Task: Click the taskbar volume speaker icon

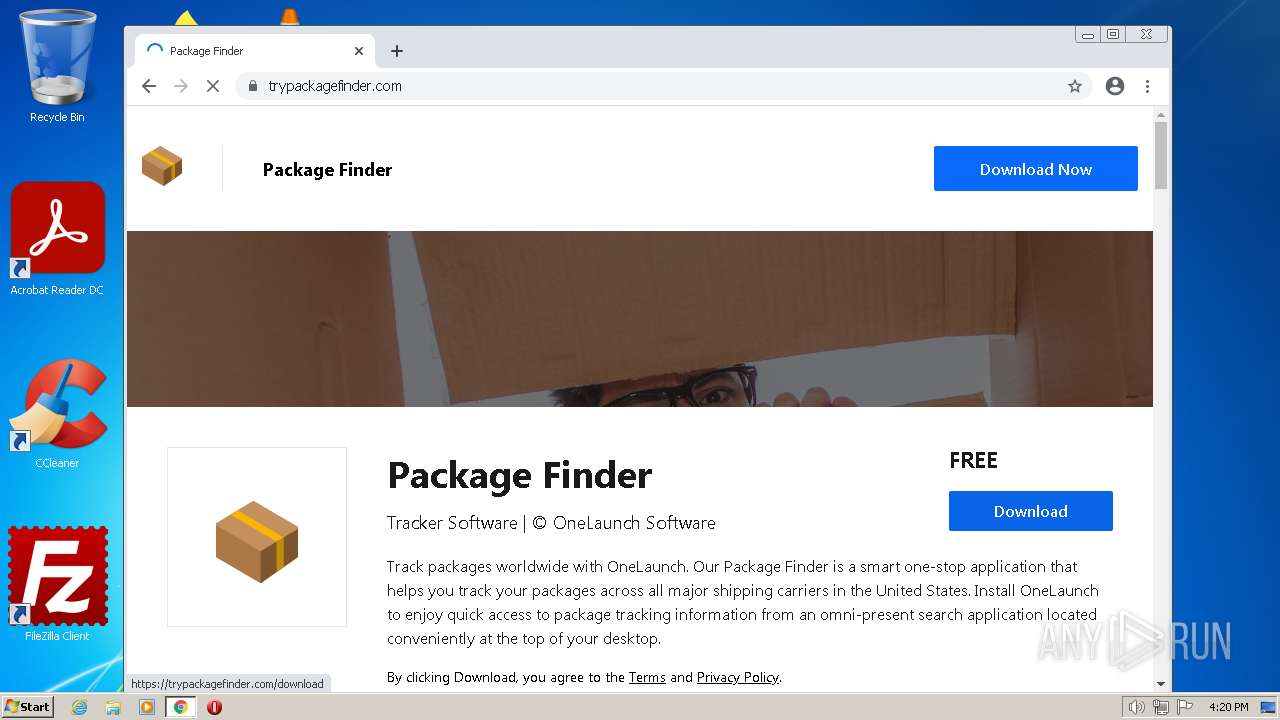Action: point(1136,707)
